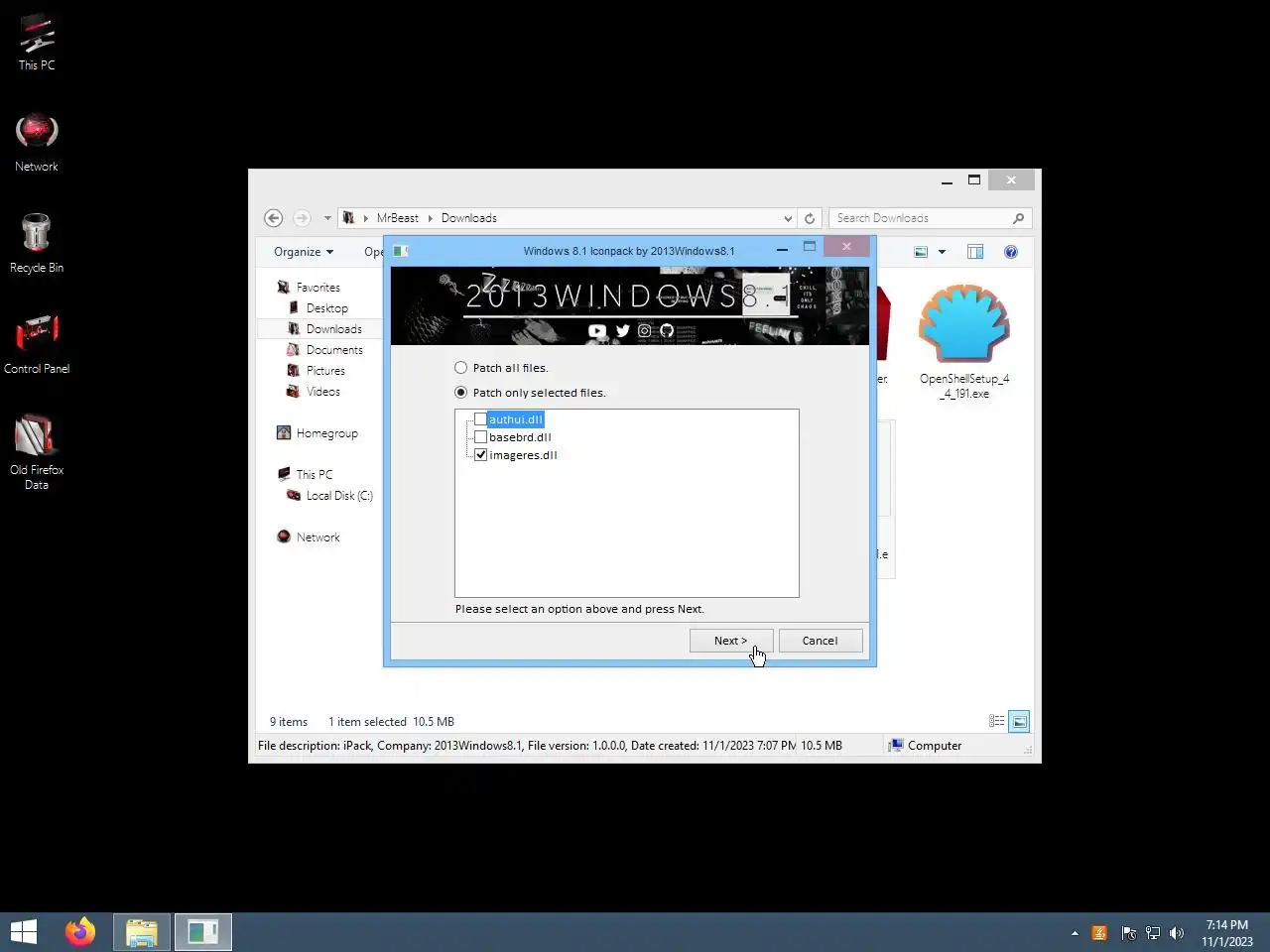Click the orange tray notification icon
The height and width of the screenshot is (952, 1270).
coord(1099,933)
